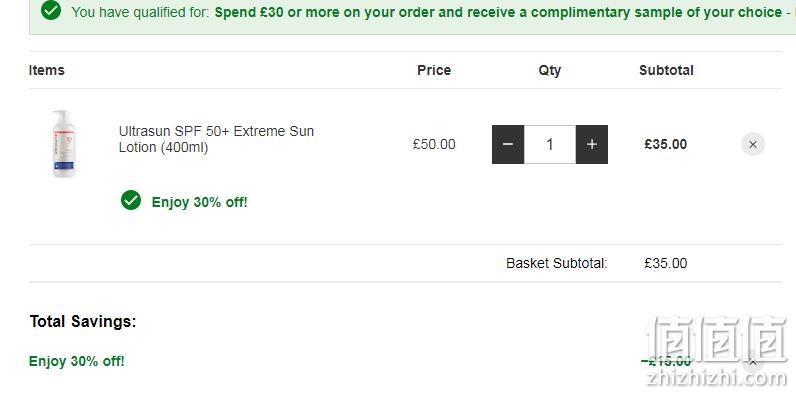Click the £50.00 item price
796x395 pixels.
(434, 145)
